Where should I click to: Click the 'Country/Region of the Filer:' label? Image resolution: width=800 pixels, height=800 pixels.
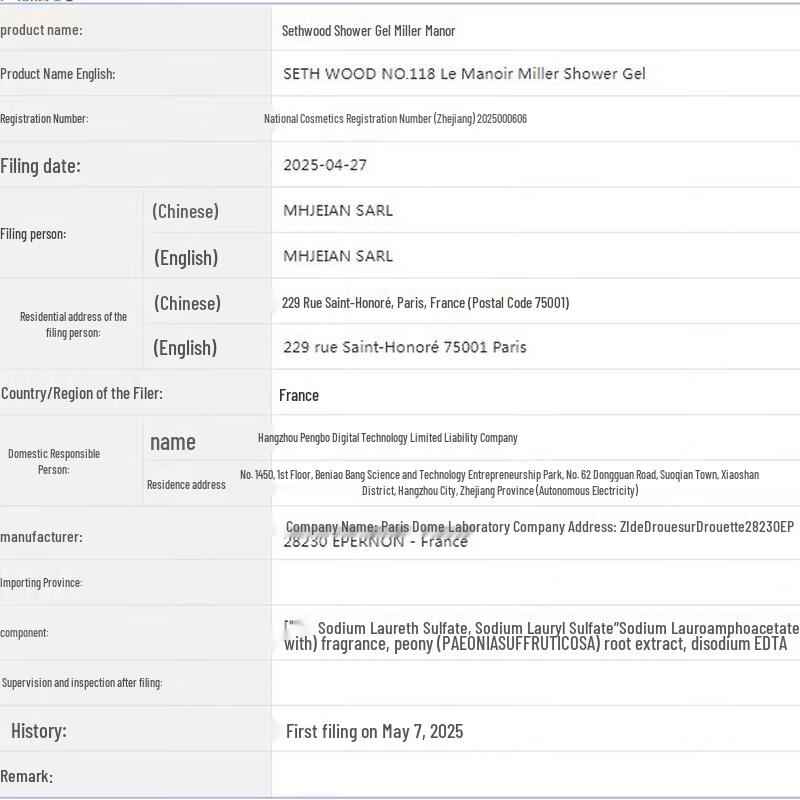click(x=82, y=393)
